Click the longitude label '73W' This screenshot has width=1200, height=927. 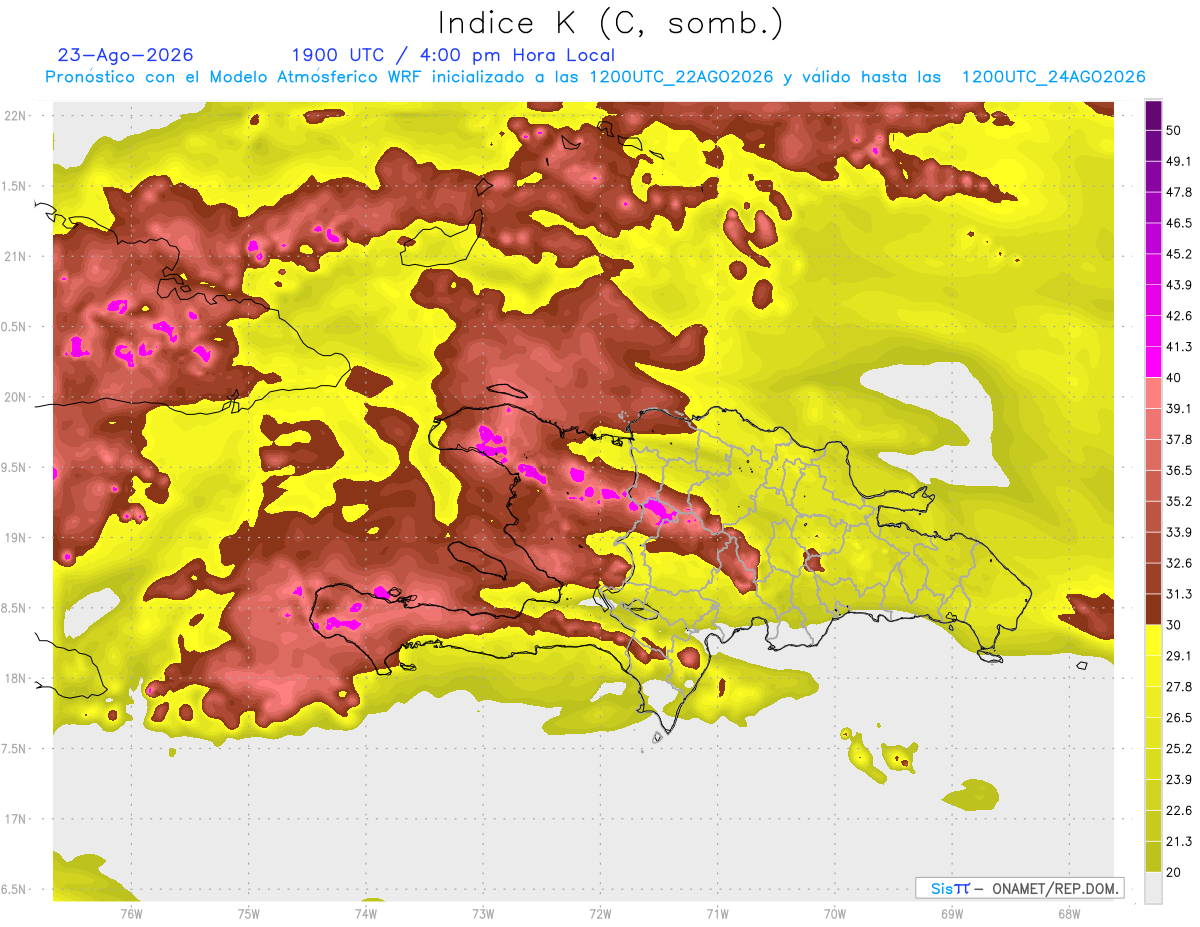click(483, 914)
